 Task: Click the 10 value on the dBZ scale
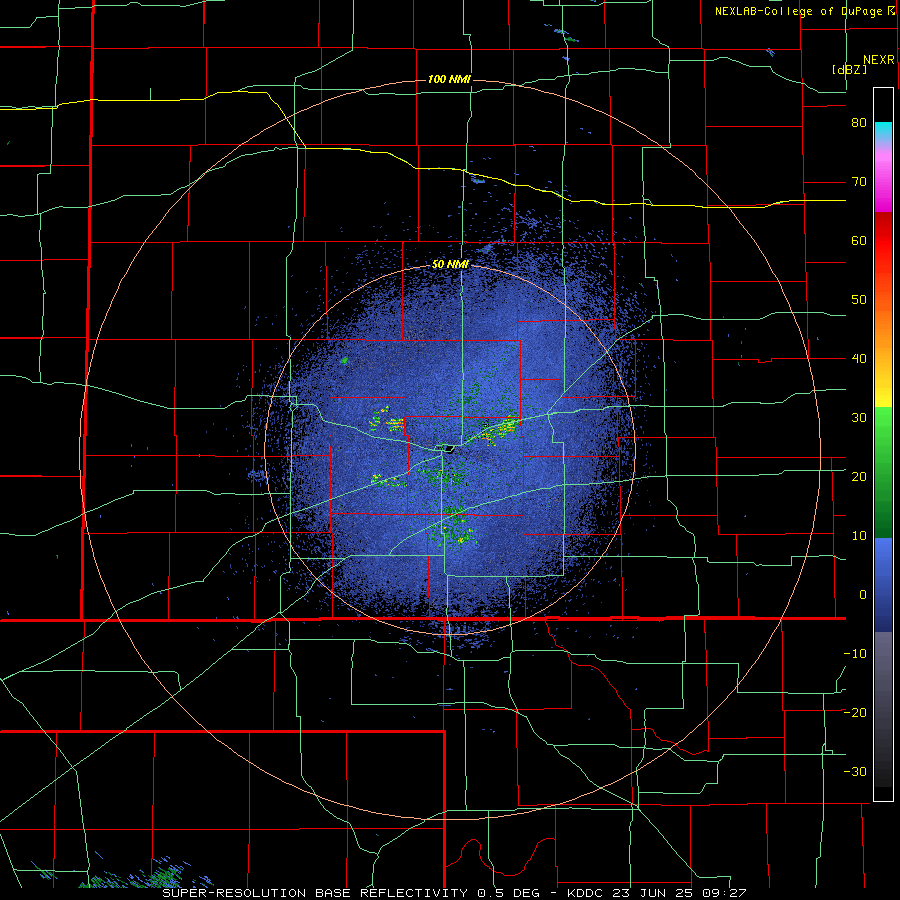(x=859, y=536)
